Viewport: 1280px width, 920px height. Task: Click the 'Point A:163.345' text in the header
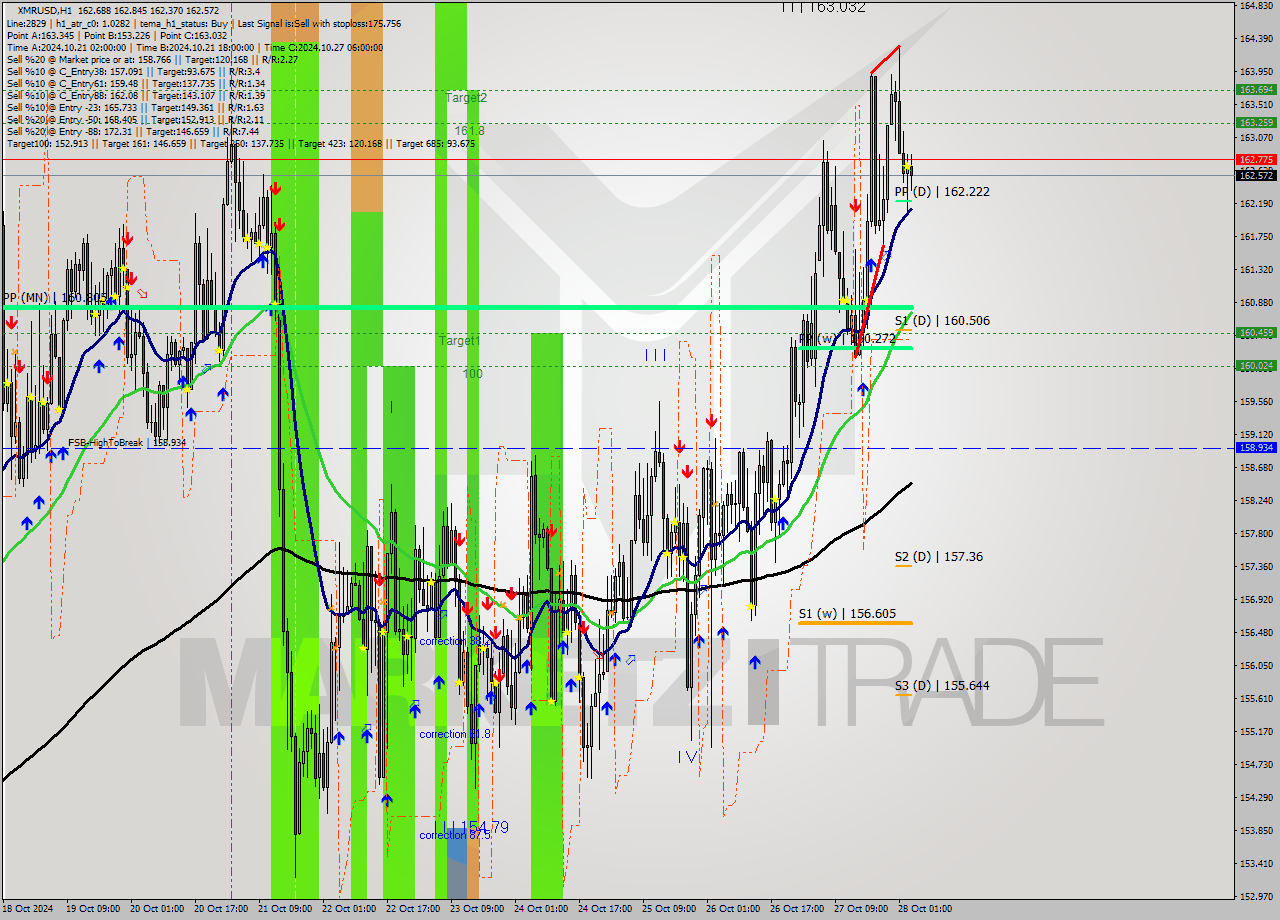[39, 35]
